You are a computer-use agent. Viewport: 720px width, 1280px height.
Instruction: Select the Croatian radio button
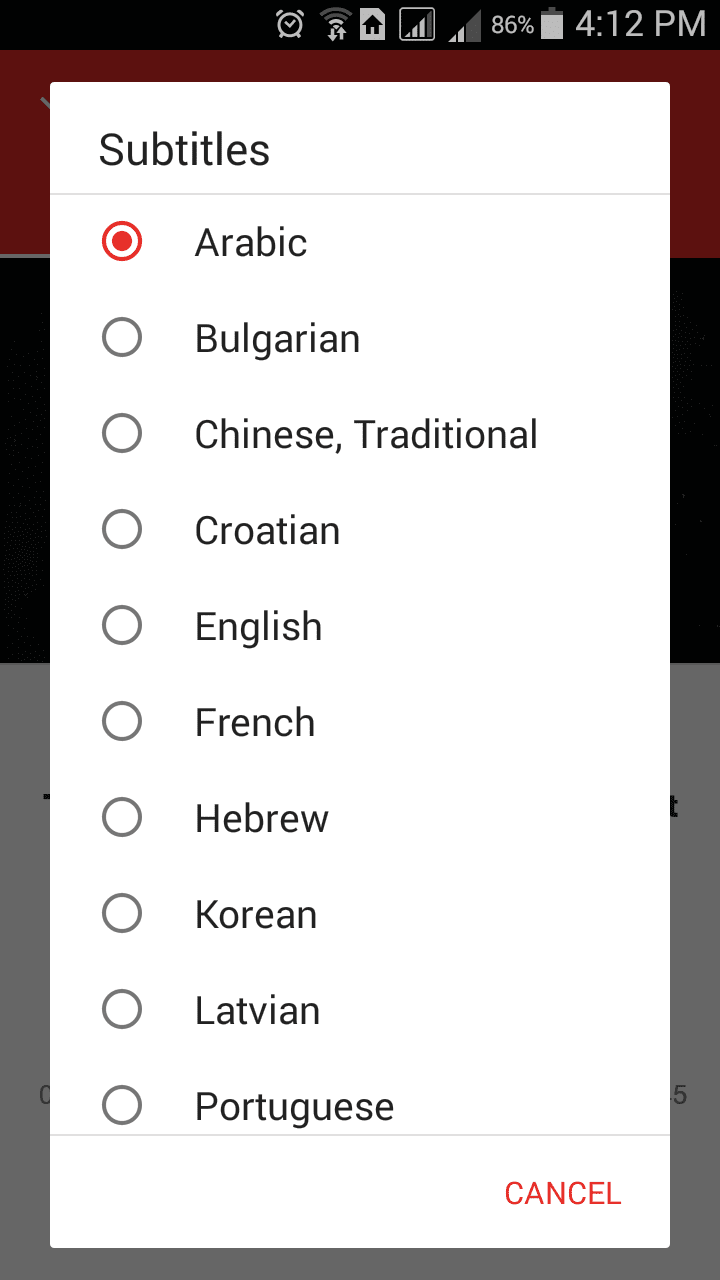[122, 530]
